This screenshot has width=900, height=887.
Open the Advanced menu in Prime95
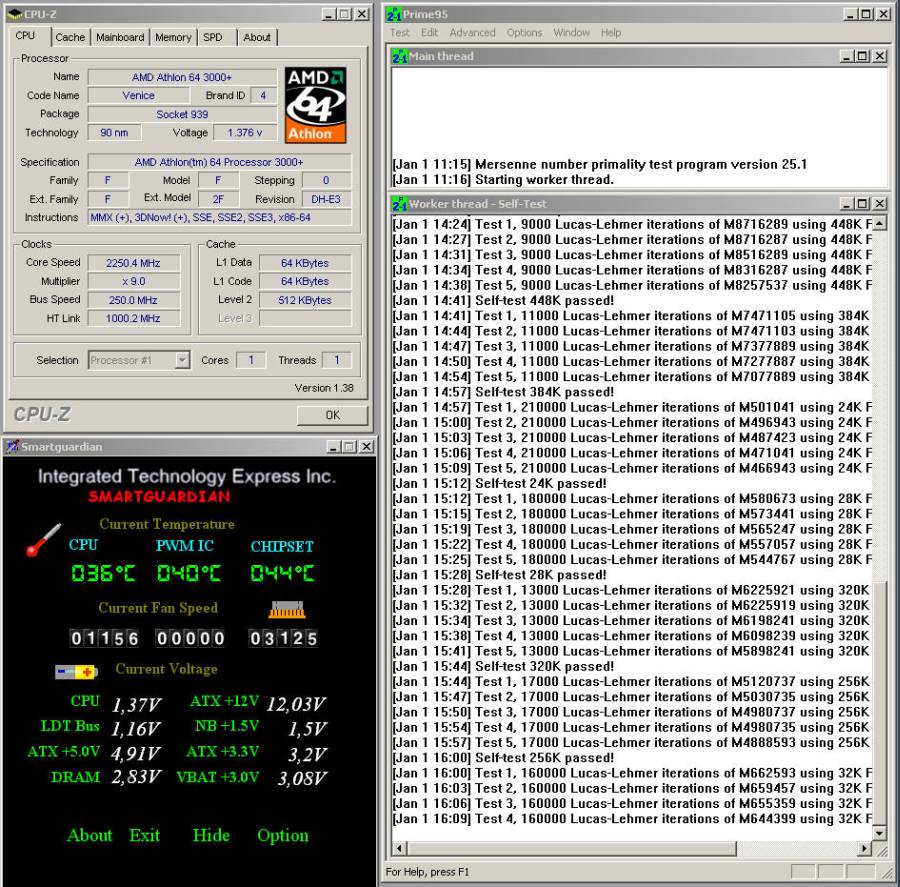pyautogui.click(x=472, y=33)
